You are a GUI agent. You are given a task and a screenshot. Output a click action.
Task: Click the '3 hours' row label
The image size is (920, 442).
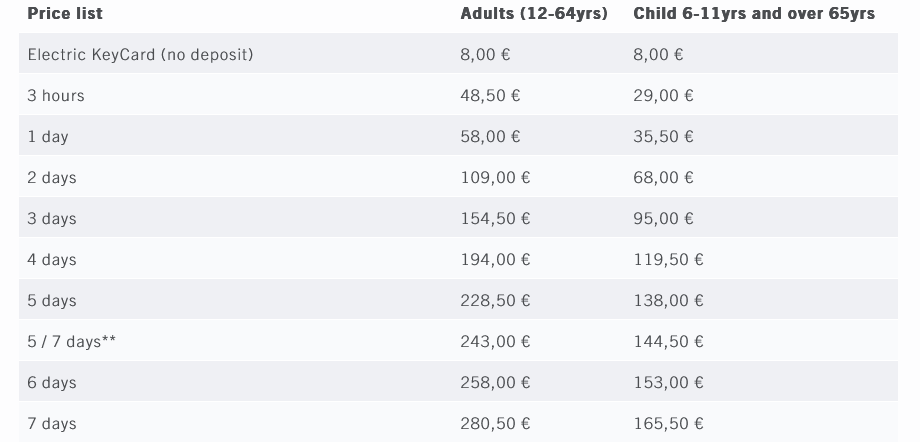point(56,96)
